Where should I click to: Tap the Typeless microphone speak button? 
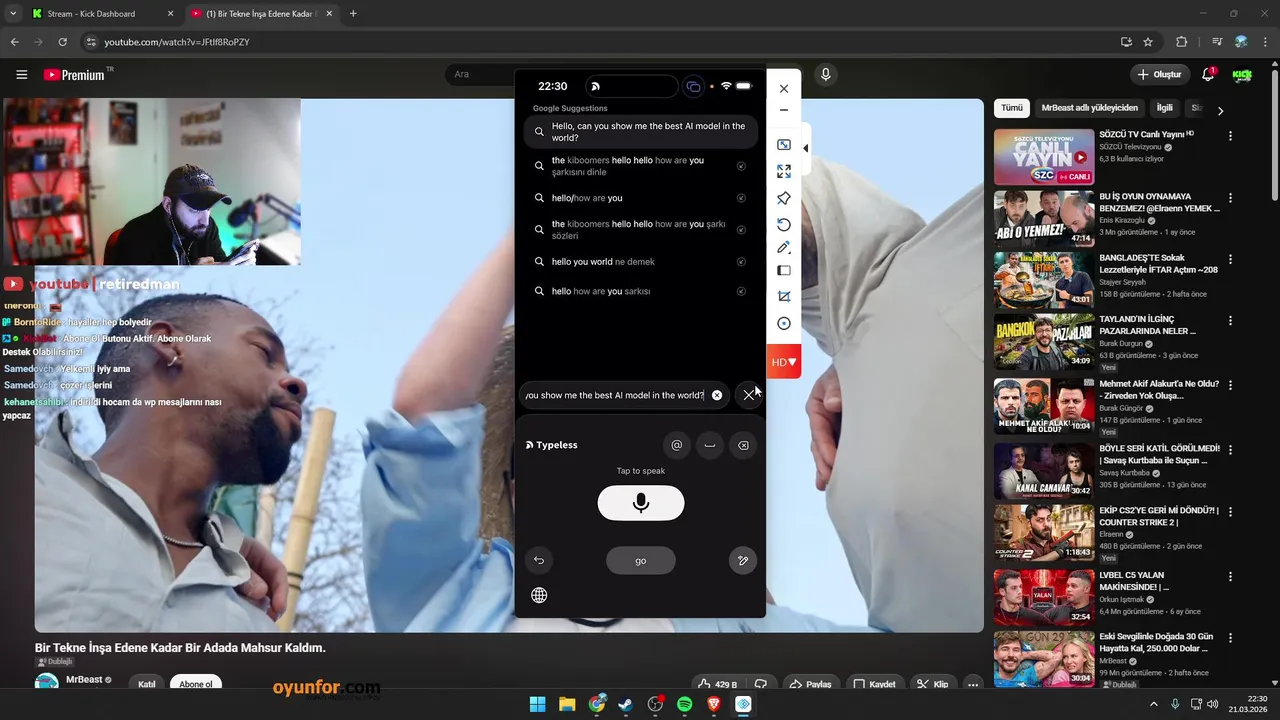click(x=641, y=503)
